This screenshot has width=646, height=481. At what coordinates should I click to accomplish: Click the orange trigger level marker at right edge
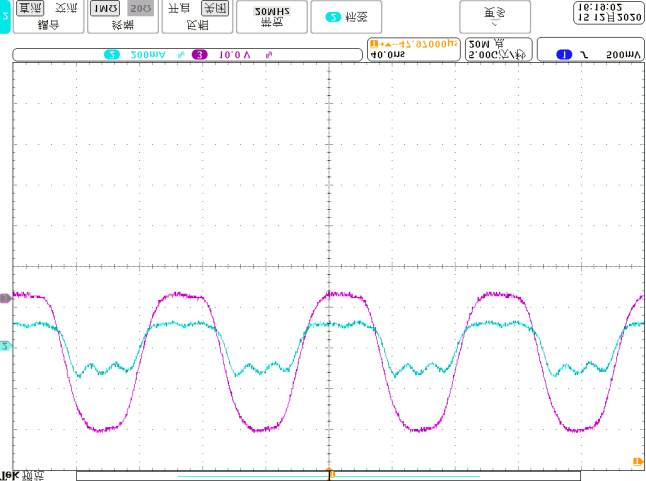tap(637, 460)
